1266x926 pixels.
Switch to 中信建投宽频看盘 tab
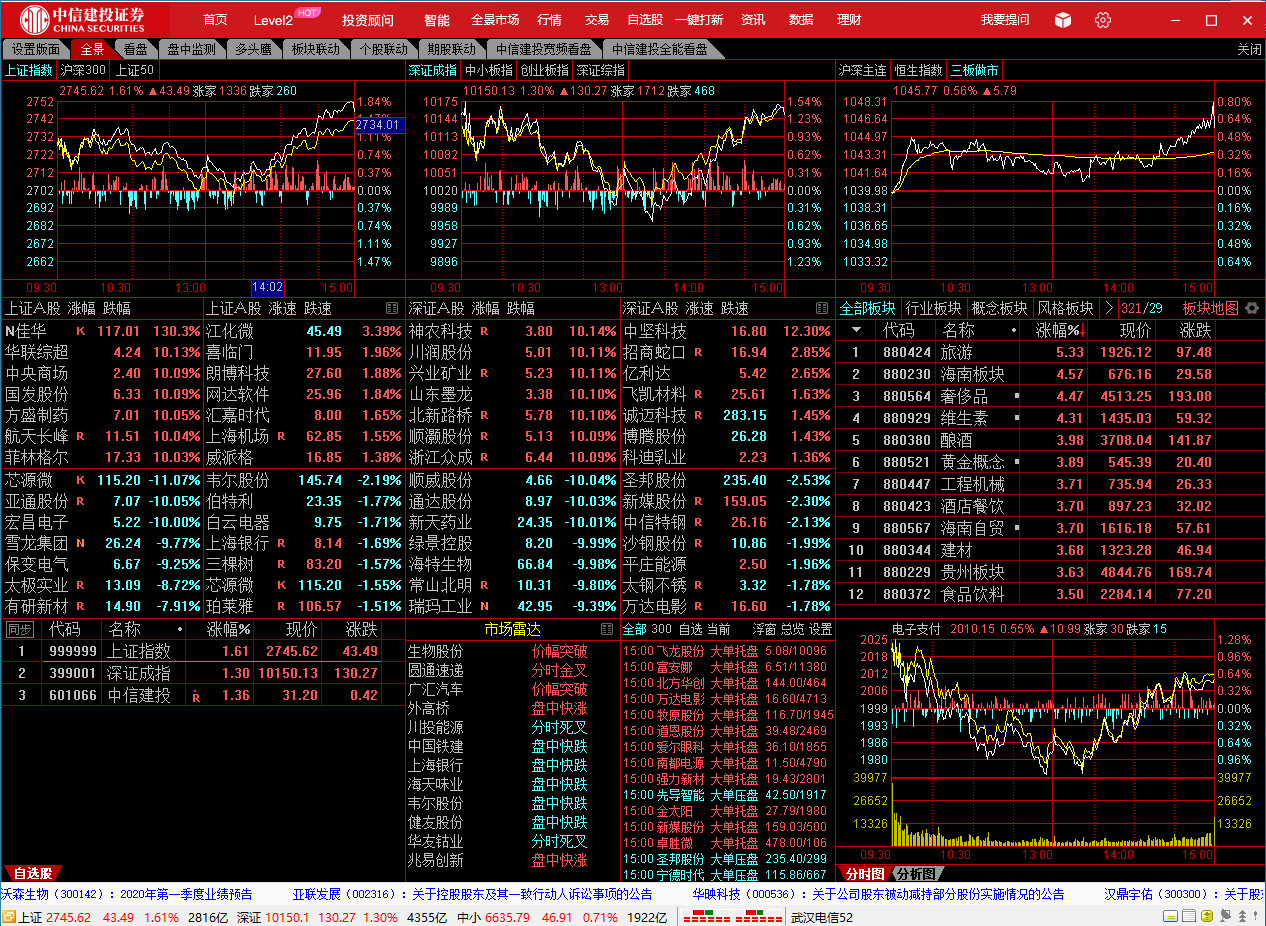pyautogui.click(x=544, y=49)
